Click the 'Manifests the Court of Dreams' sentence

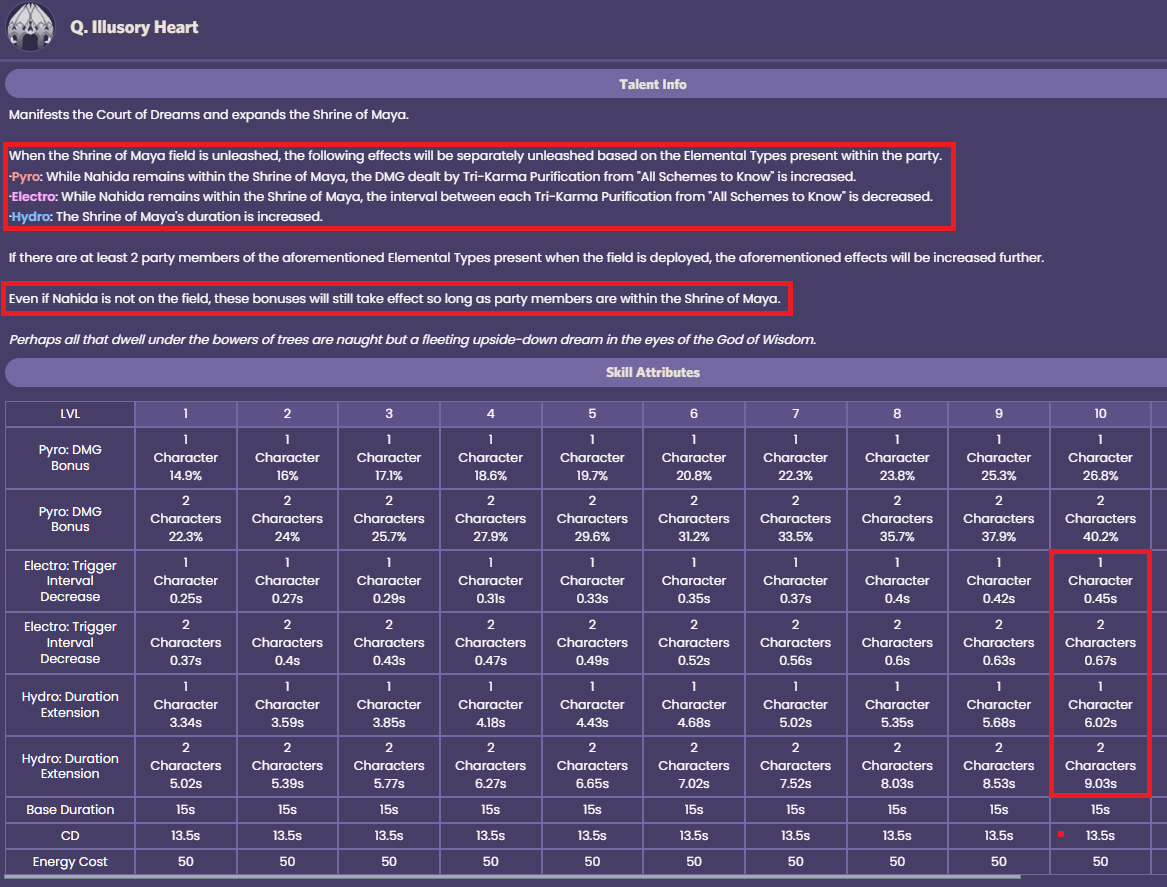(x=208, y=115)
